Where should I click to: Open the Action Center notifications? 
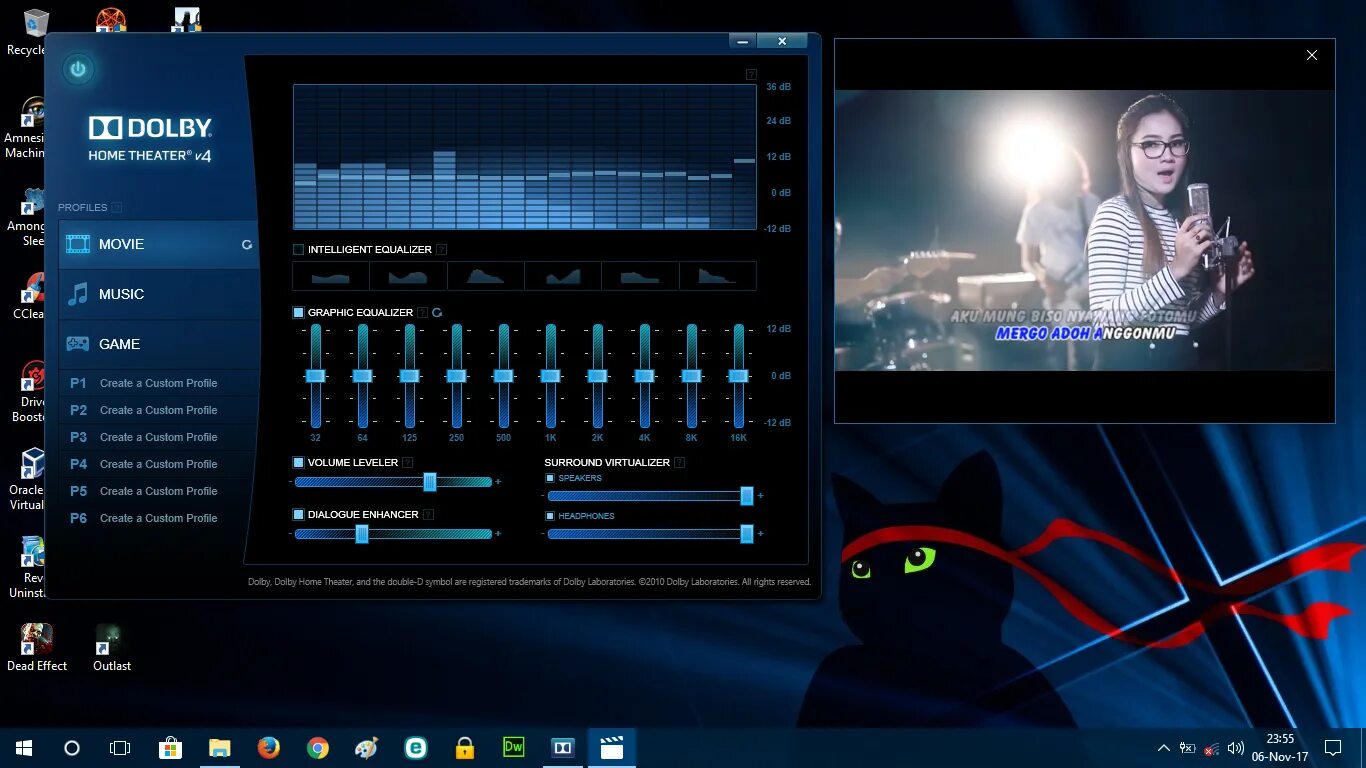click(x=1333, y=748)
